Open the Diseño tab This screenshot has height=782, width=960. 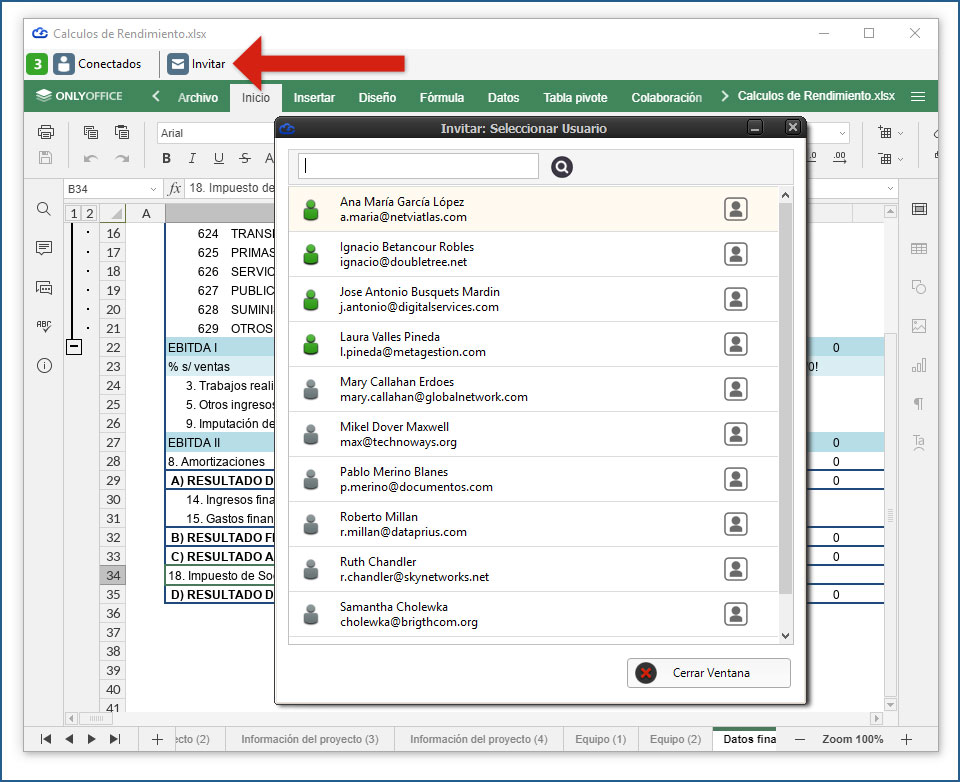coord(377,97)
